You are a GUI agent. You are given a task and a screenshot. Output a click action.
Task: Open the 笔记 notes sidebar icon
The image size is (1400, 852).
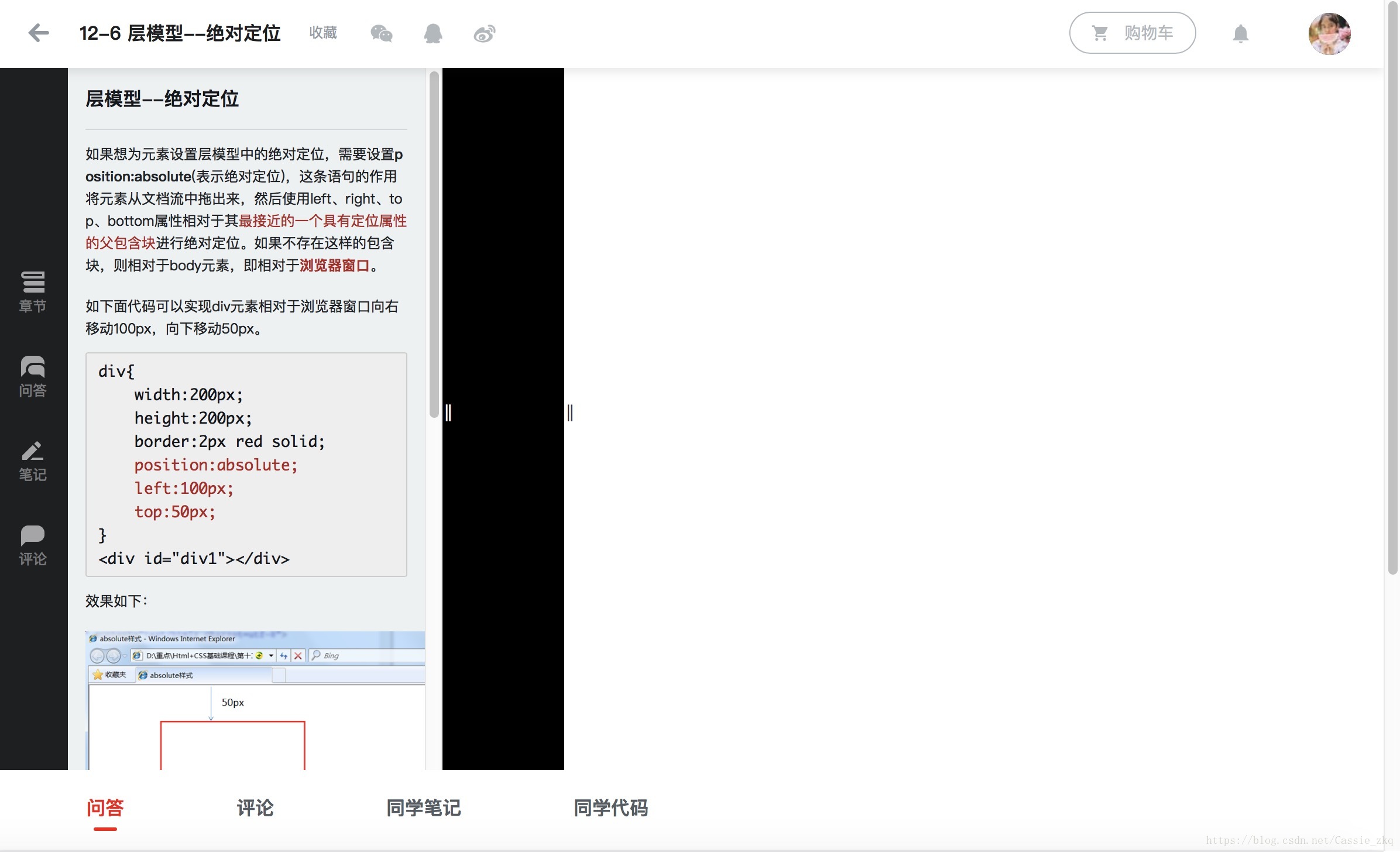(x=33, y=461)
